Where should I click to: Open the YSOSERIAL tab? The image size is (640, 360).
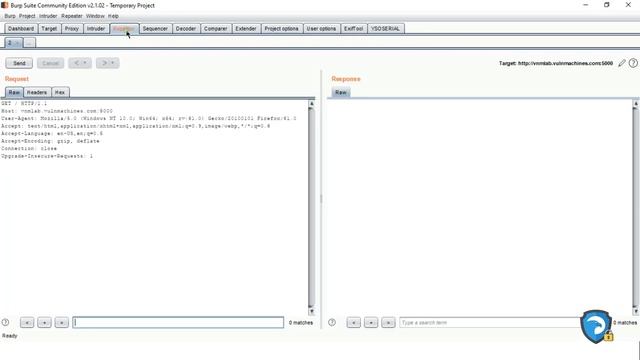click(x=386, y=29)
